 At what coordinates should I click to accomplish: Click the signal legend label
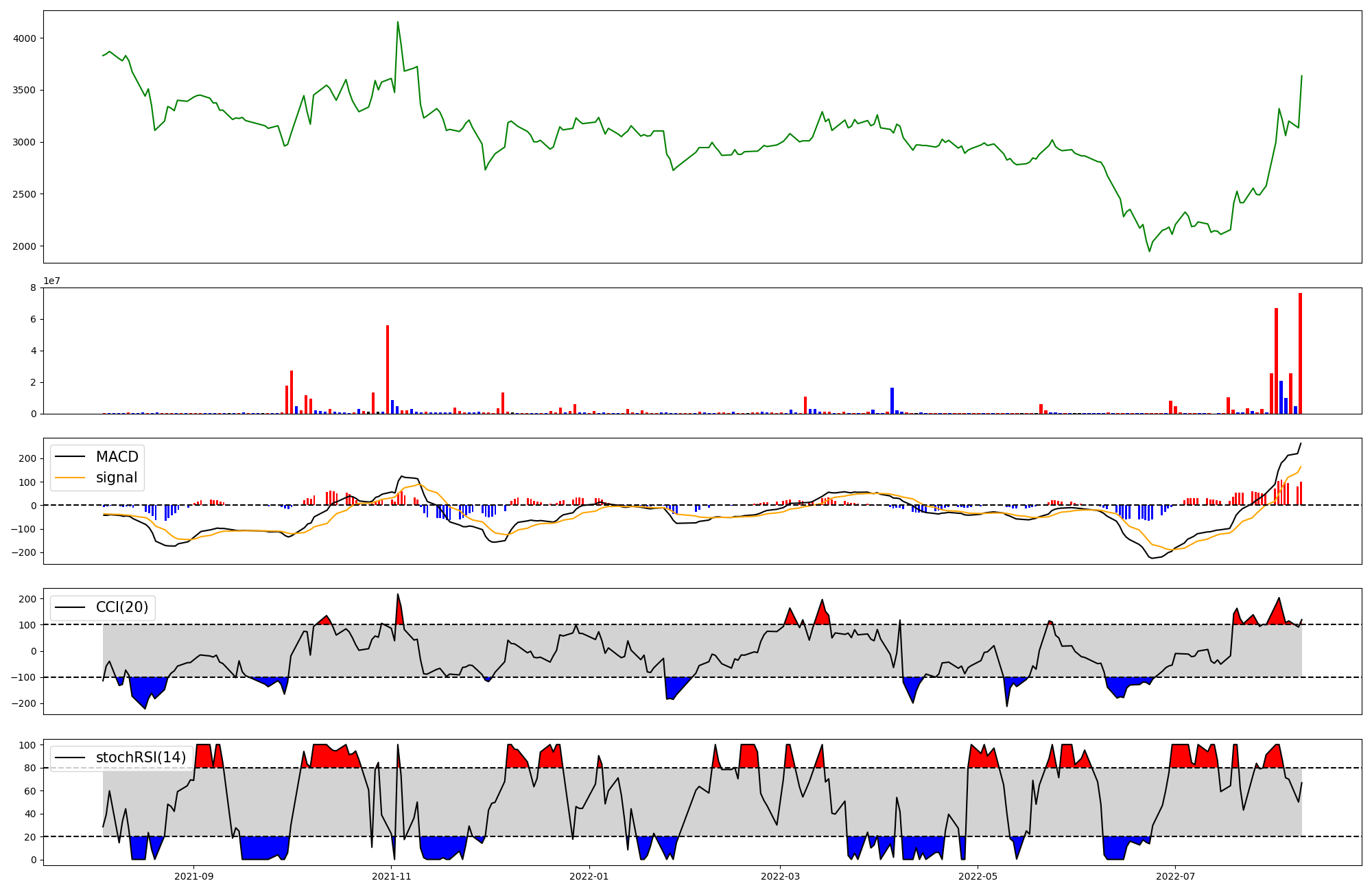[117, 478]
